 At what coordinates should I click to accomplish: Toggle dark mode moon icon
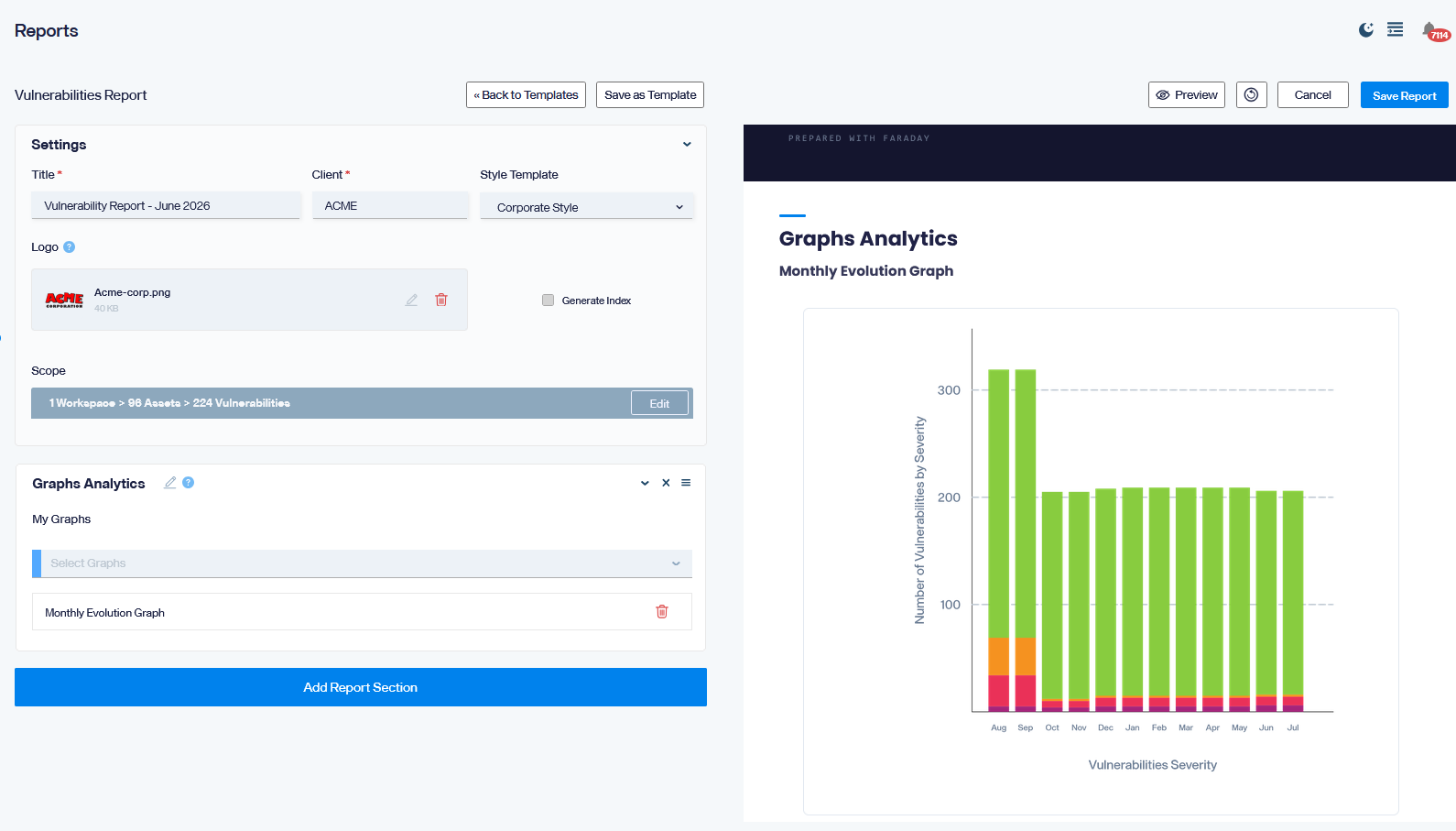(x=1366, y=30)
